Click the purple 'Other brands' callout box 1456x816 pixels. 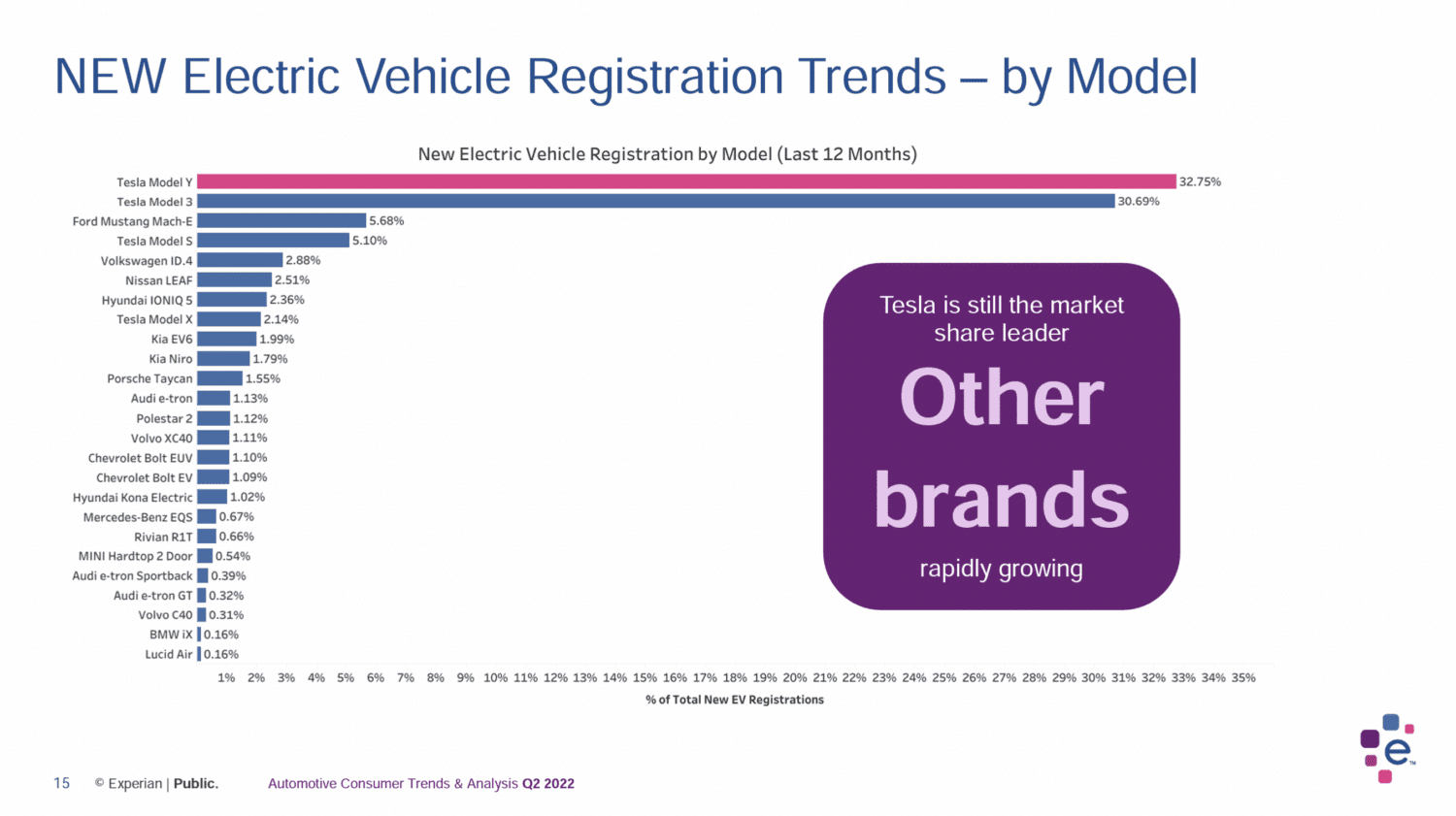pos(1001,436)
